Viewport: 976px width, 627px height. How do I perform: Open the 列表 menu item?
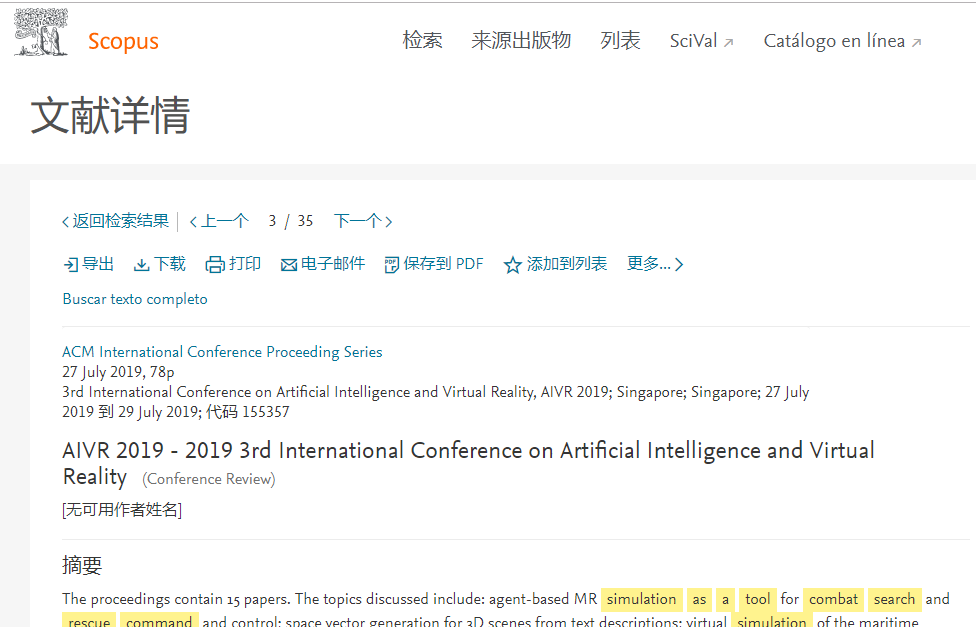pyautogui.click(x=620, y=40)
